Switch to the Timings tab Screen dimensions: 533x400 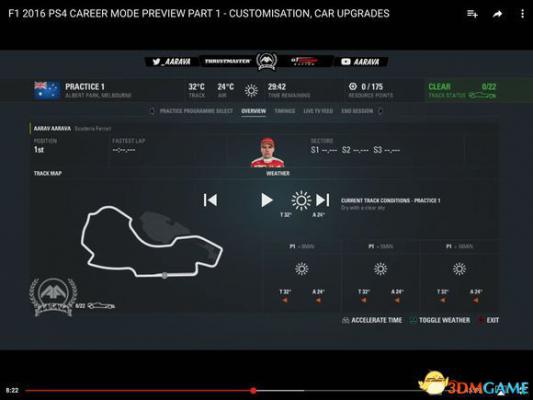click(x=285, y=111)
